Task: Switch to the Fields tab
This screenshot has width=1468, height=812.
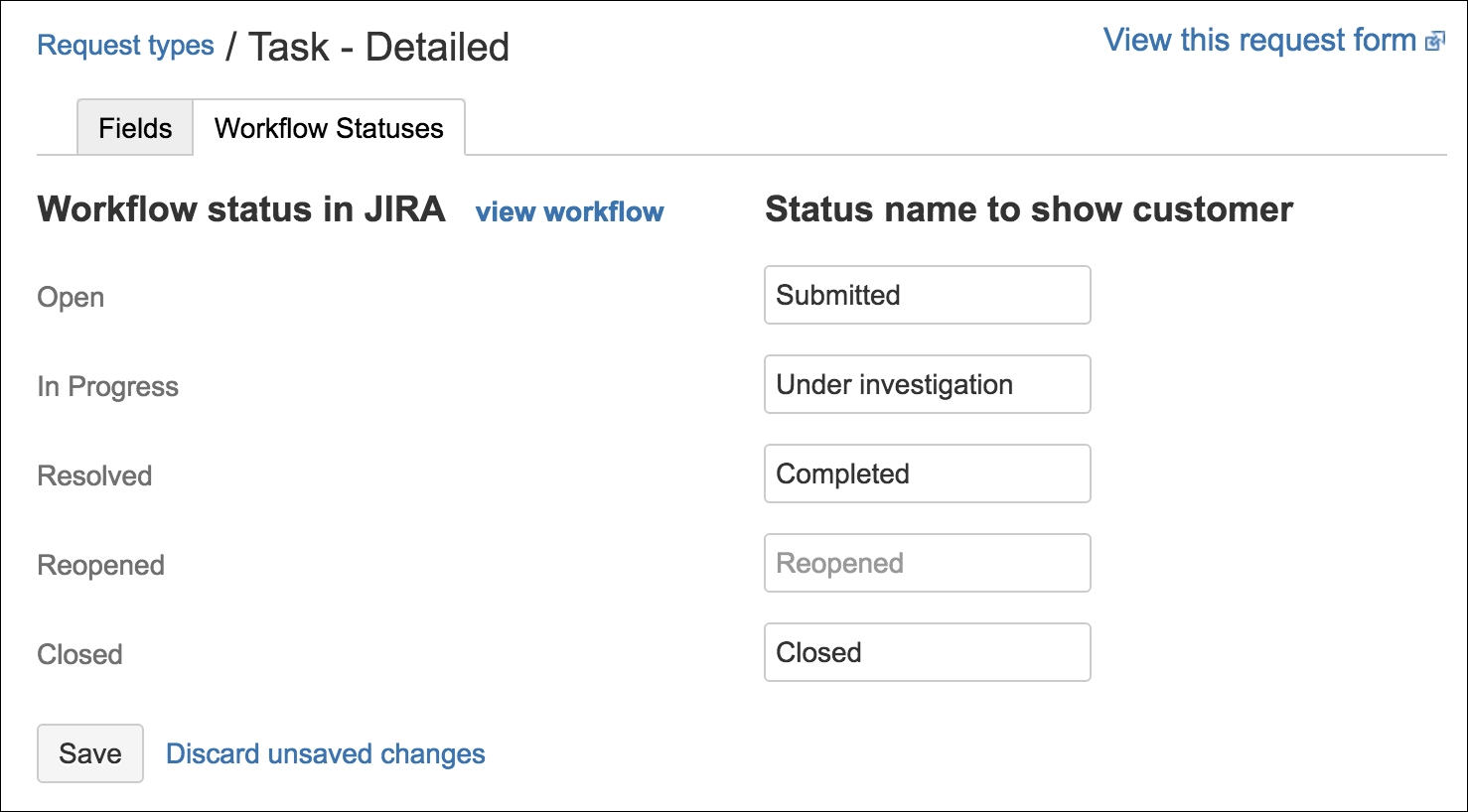Action: point(134,127)
